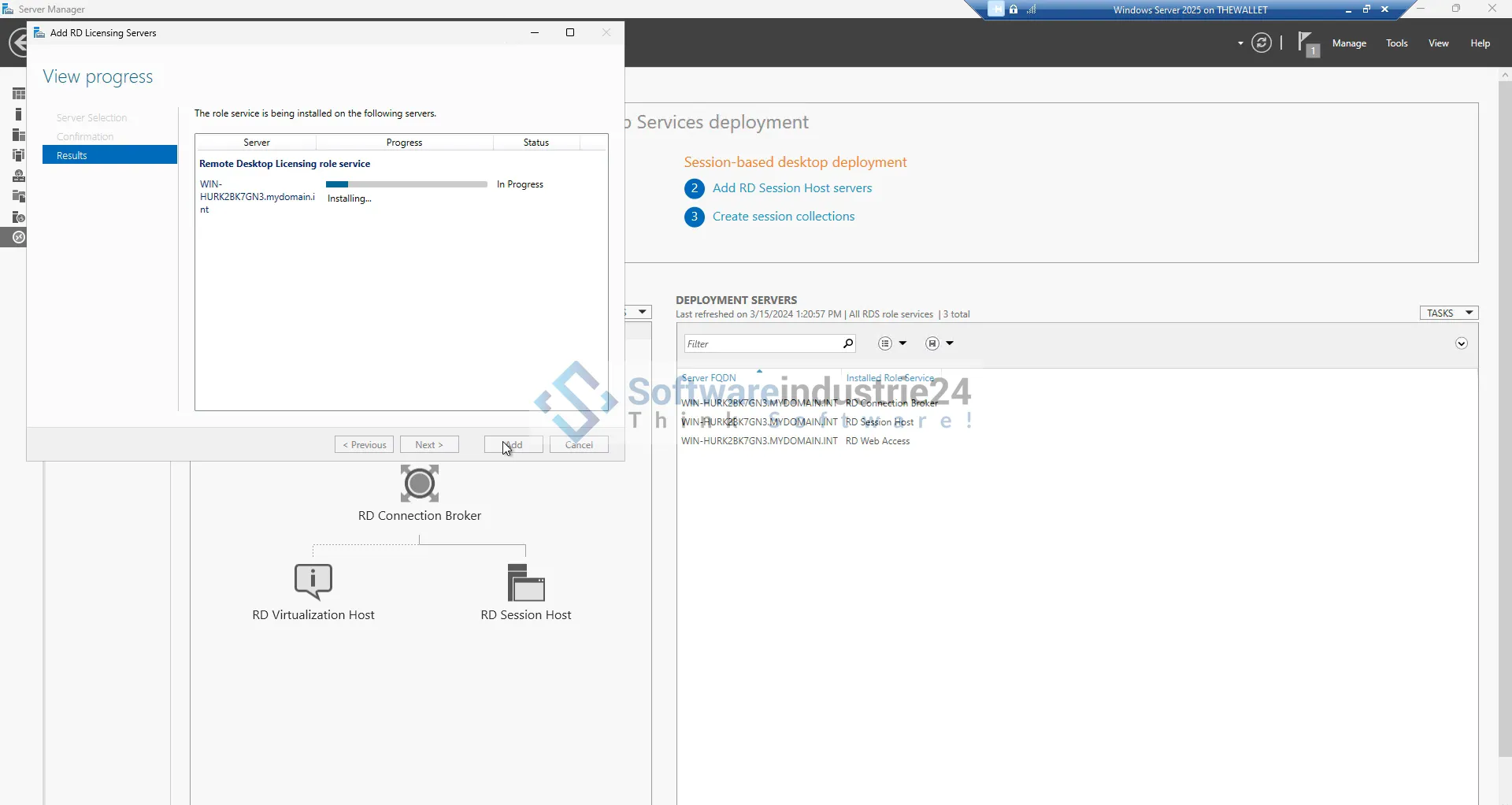This screenshot has height=805, width=1512.
Task: Click the RD Virtualization Host icon
Action: 313,582
